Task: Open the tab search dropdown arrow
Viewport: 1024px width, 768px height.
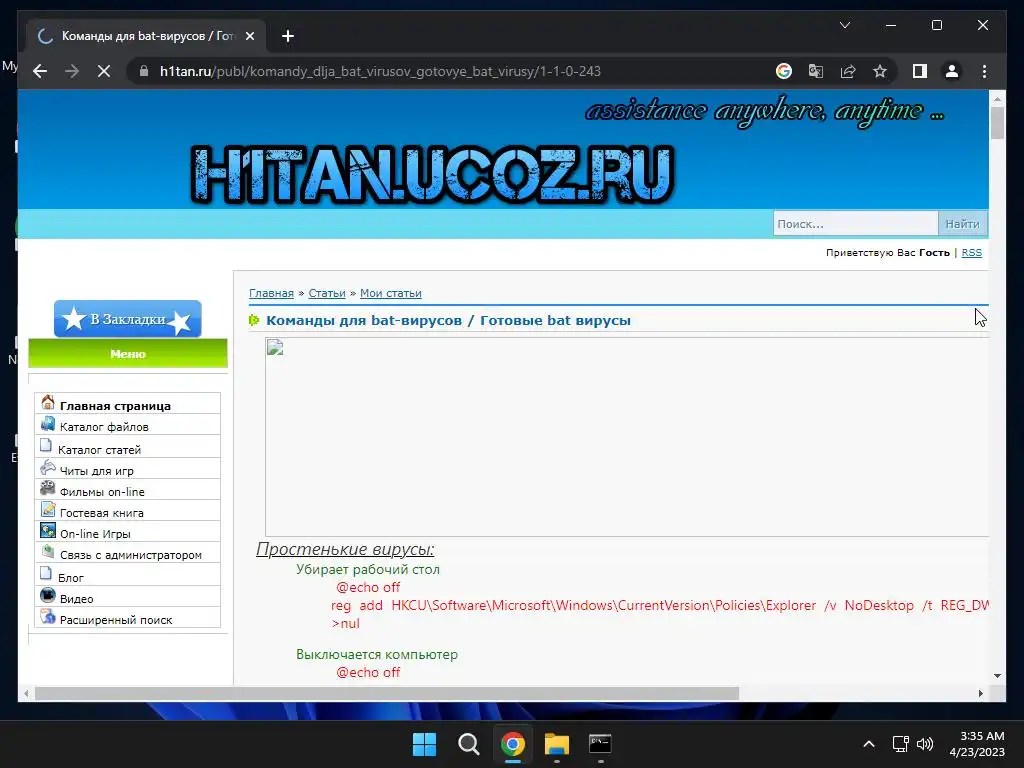Action: (x=844, y=25)
